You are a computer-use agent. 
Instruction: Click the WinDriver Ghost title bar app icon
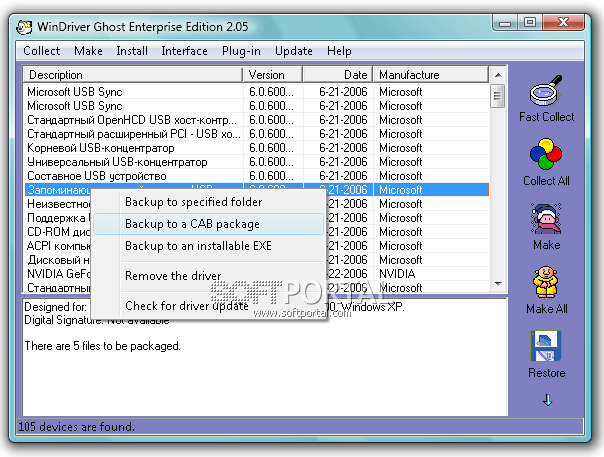coord(24,27)
